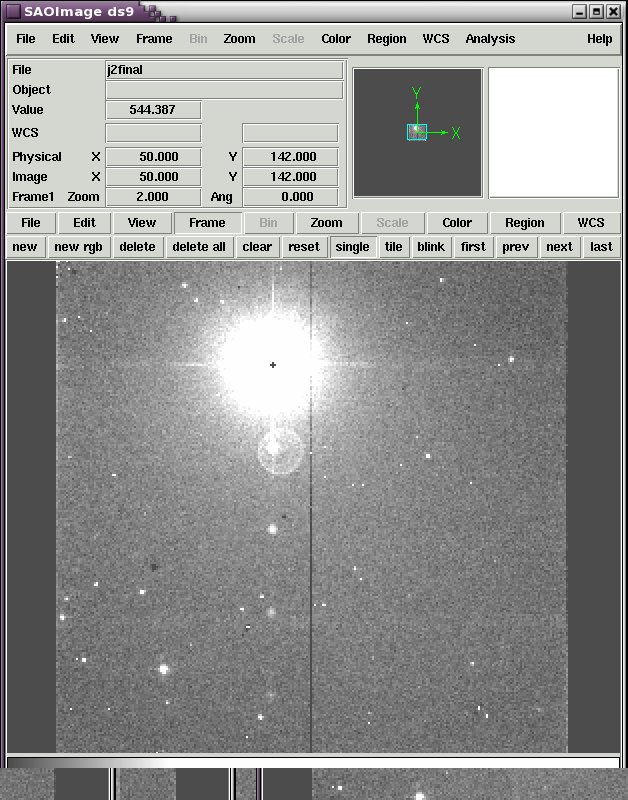Jump to the last frame

(x=601, y=247)
